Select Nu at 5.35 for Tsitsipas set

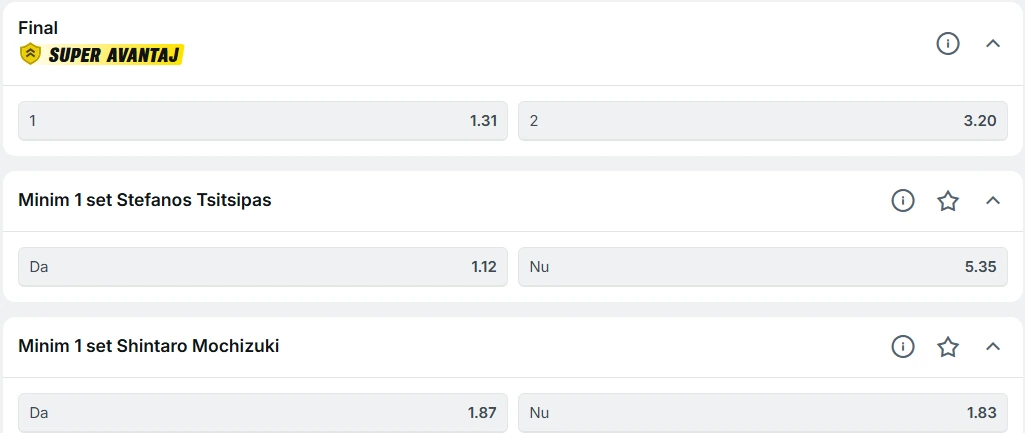tap(762, 267)
